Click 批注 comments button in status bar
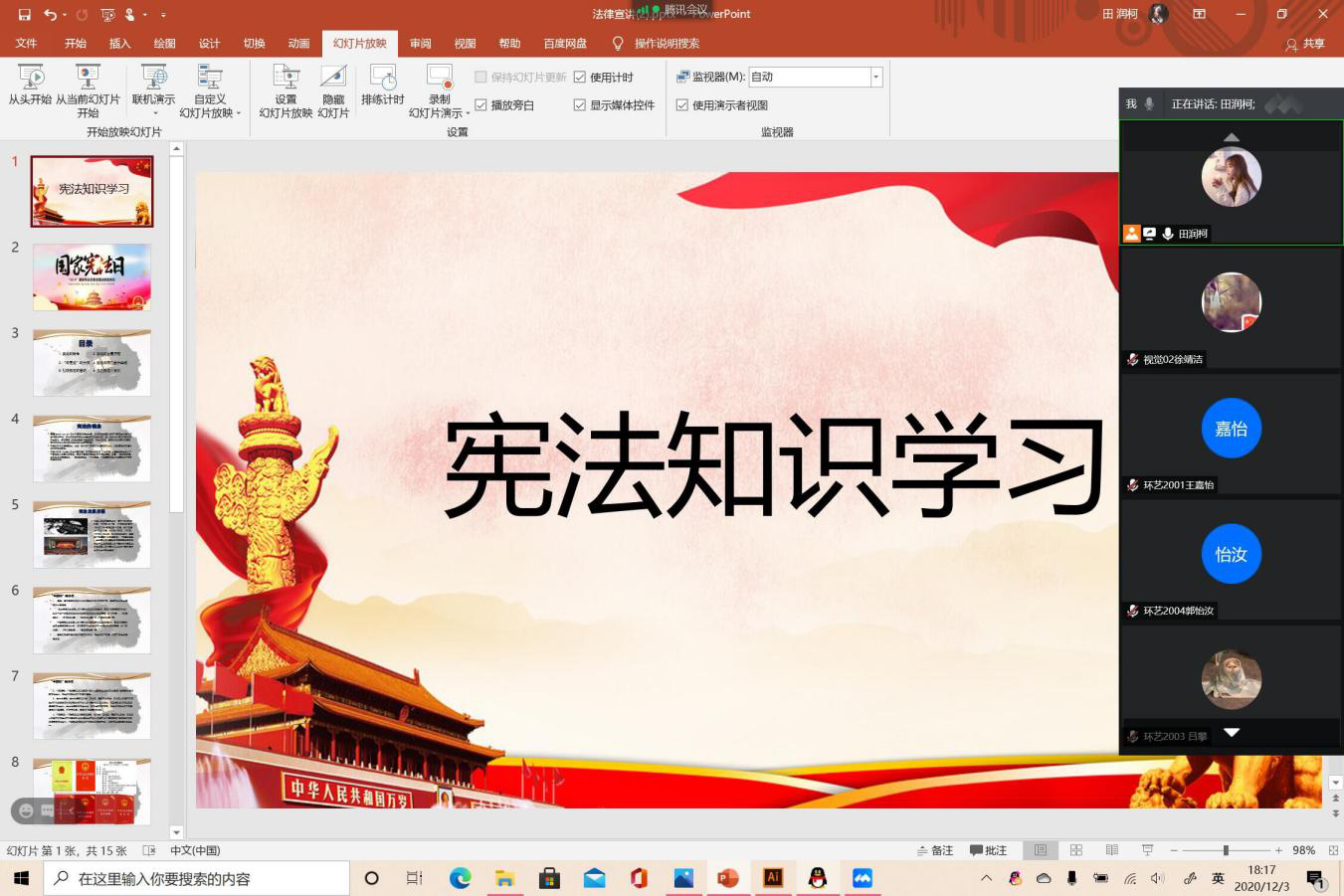1344x896 pixels. coord(988,850)
